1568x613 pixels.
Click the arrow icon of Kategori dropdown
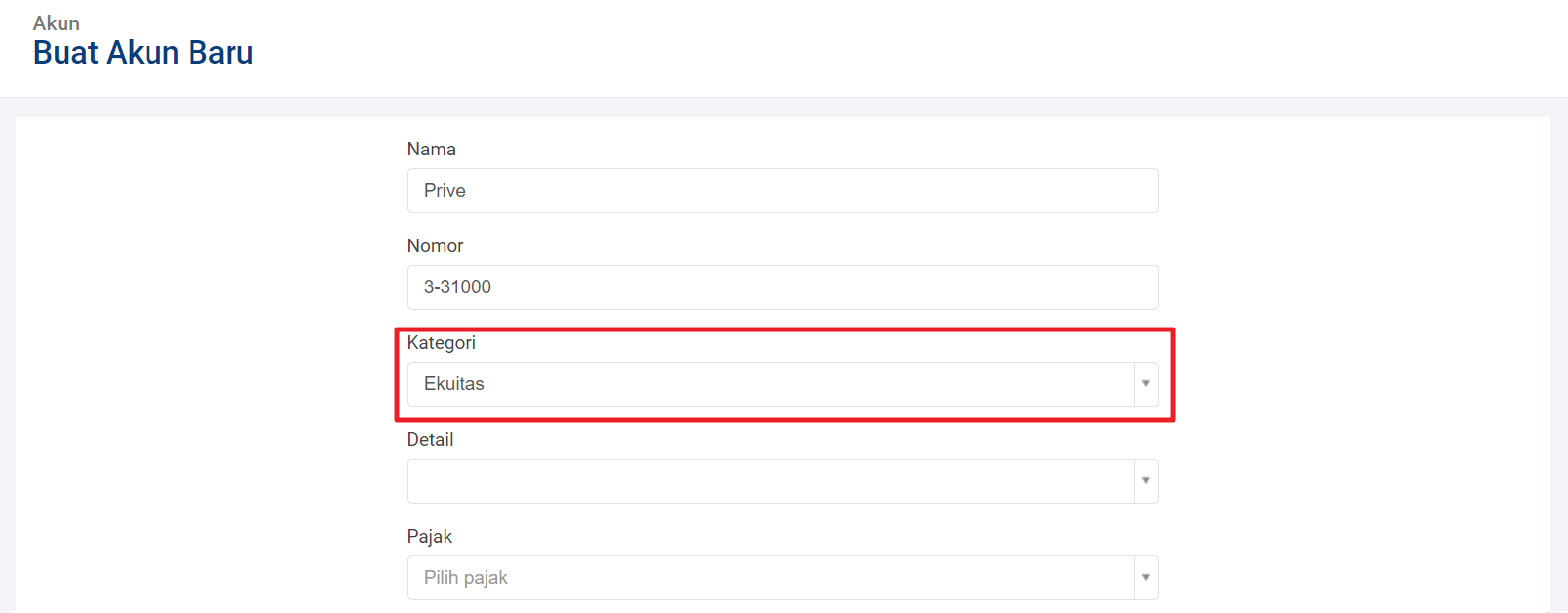pyautogui.click(x=1146, y=384)
